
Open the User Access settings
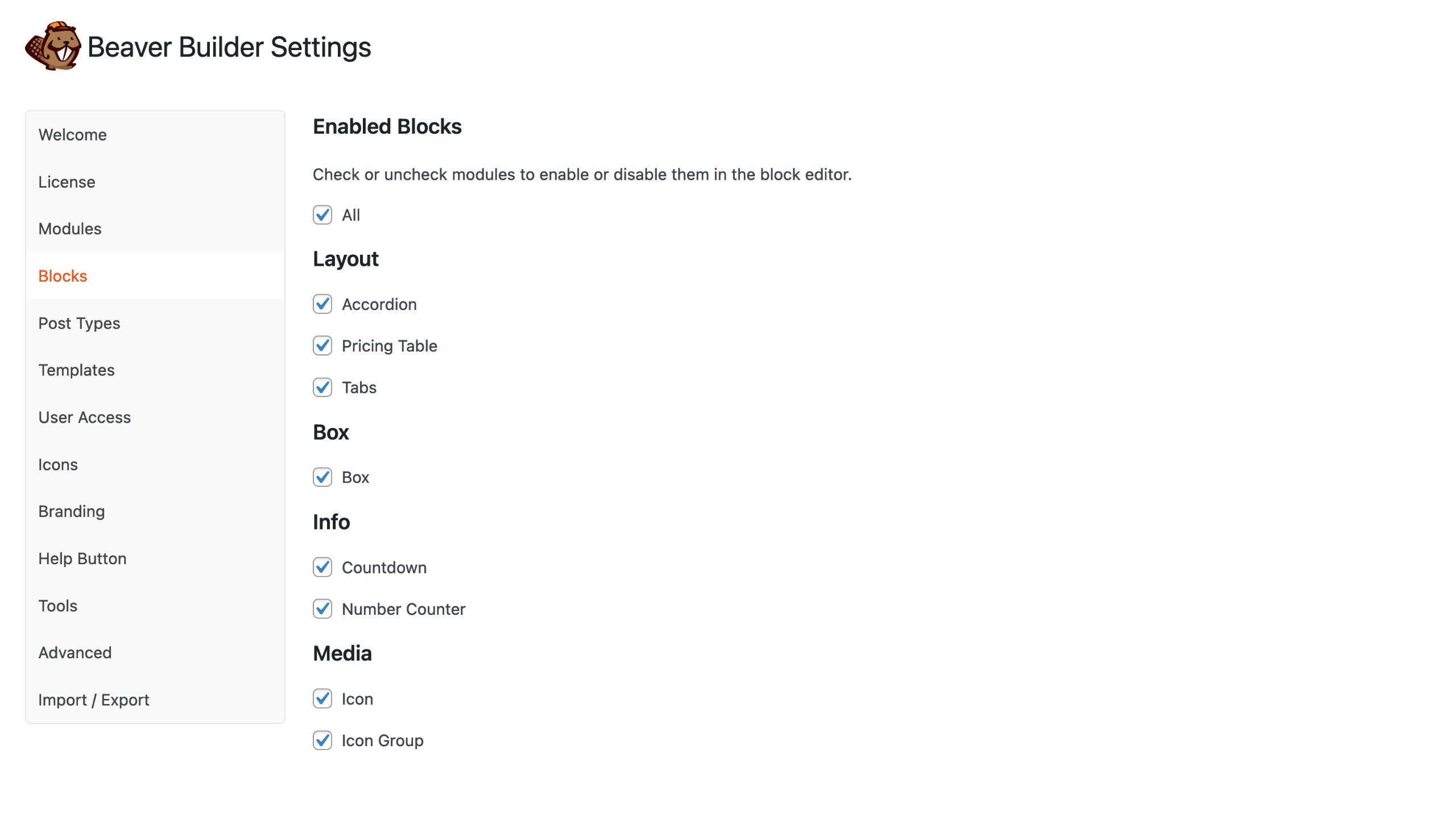(x=84, y=417)
